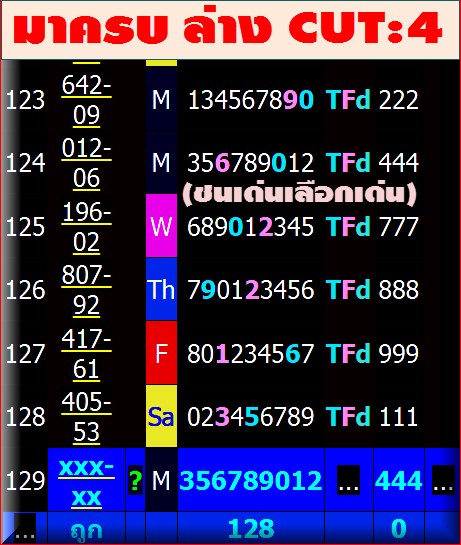Viewport: 461px width, 545px height.
Task: Click TFd 999 in row 127
Action: point(372,353)
